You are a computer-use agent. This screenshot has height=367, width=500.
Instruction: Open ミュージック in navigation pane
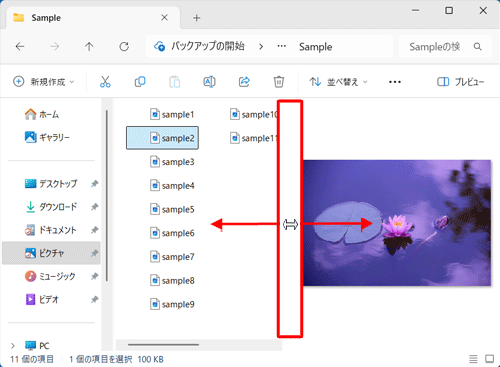tap(50, 276)
